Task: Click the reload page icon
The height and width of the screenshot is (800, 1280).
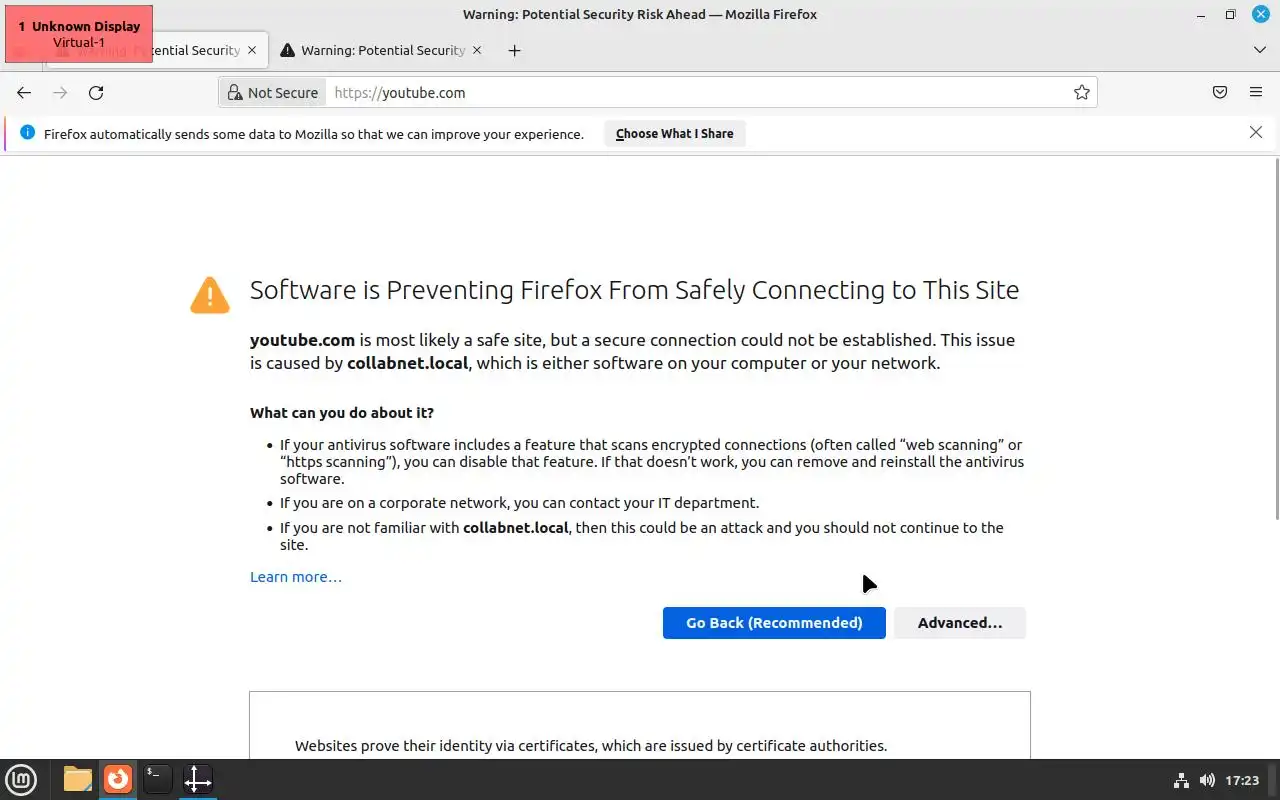Action: [96, 93]
